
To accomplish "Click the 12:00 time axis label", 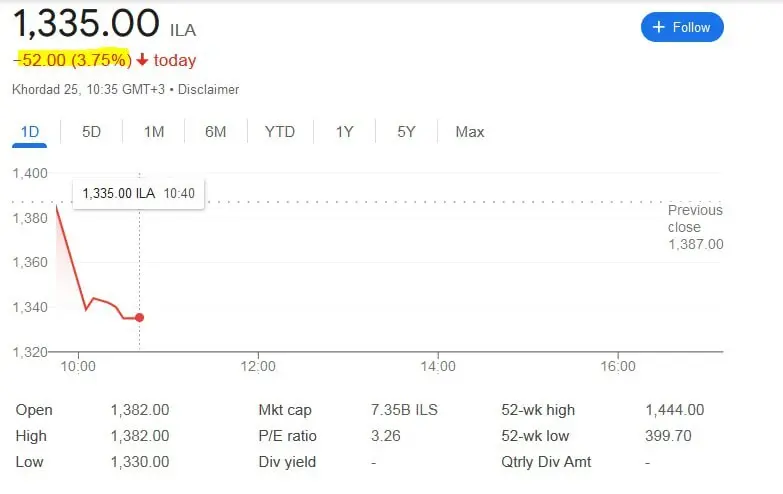I will pyautogui.click(x=258, y=367).
